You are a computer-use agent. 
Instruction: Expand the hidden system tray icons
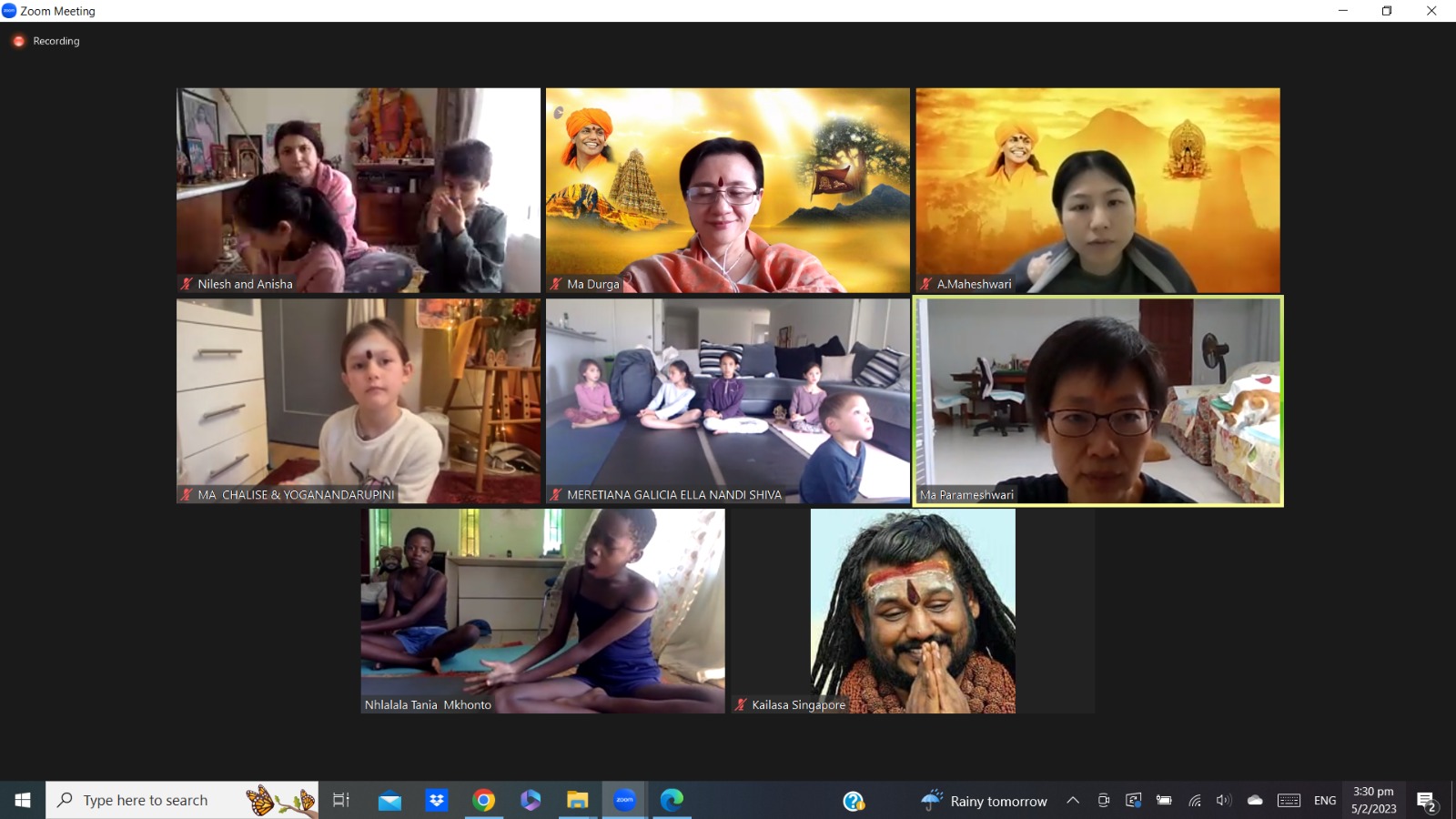pos(1073,801)
